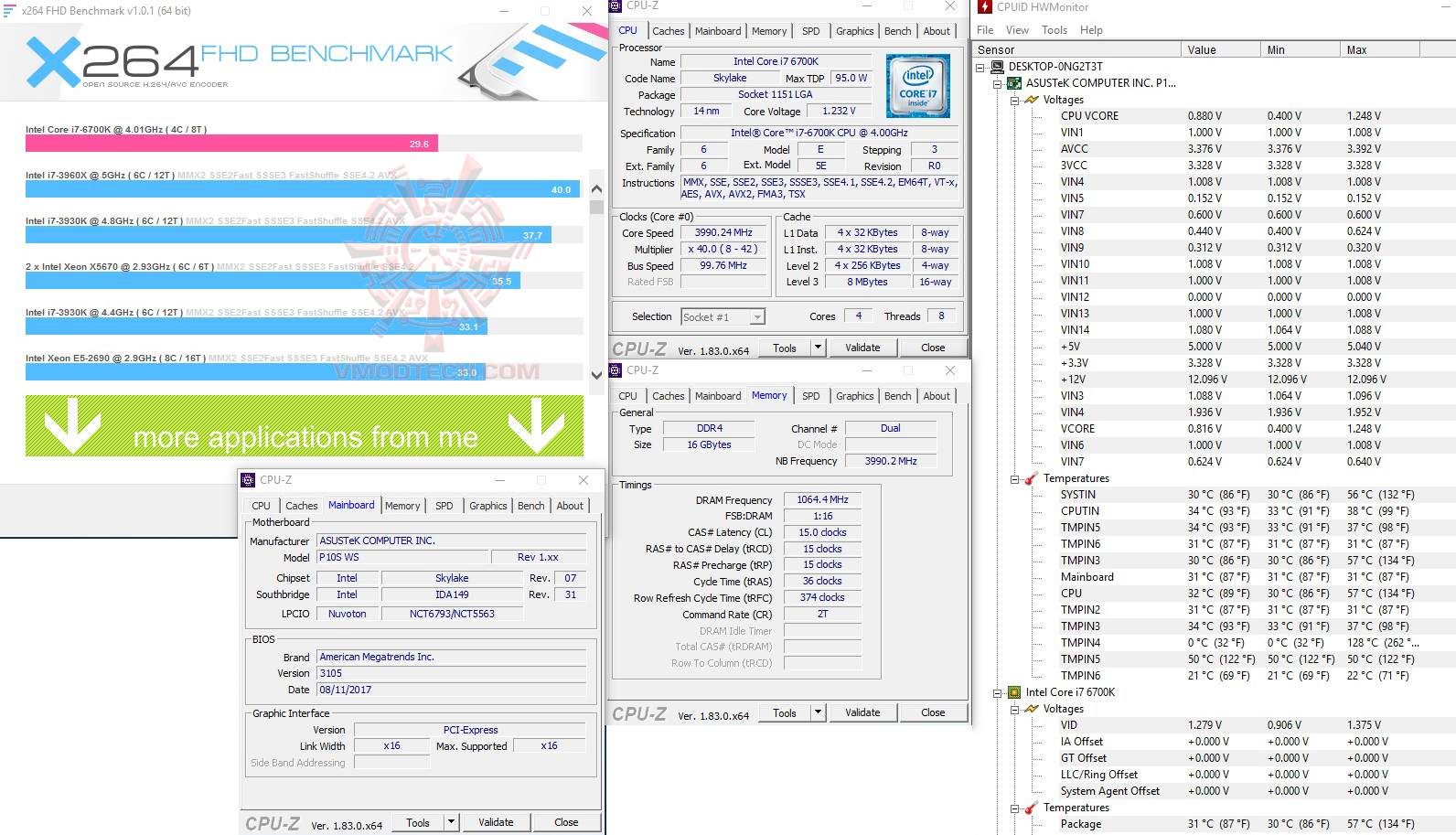This screenshot has height=835, width=1456.
Task: Click the ASUSTeK Voltages lightning icon
Action: 1032,100
